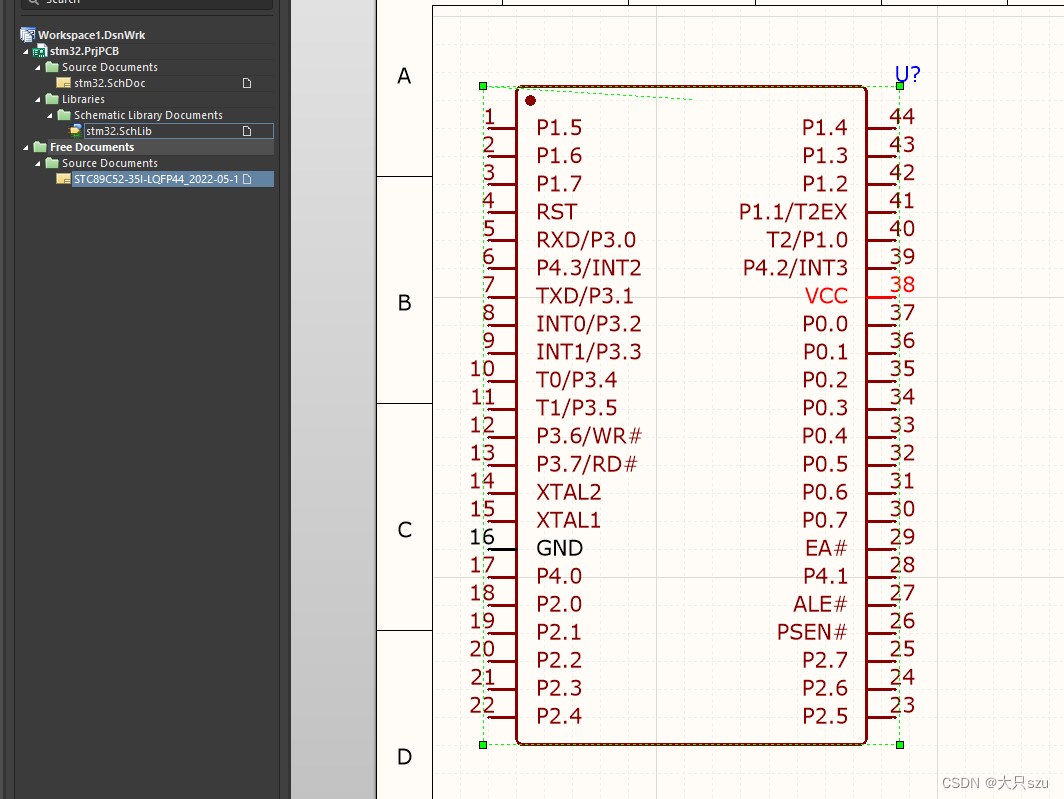1064x799 pixels.
Task: Collapse the Free Documents group
Action: coord(26,147)
